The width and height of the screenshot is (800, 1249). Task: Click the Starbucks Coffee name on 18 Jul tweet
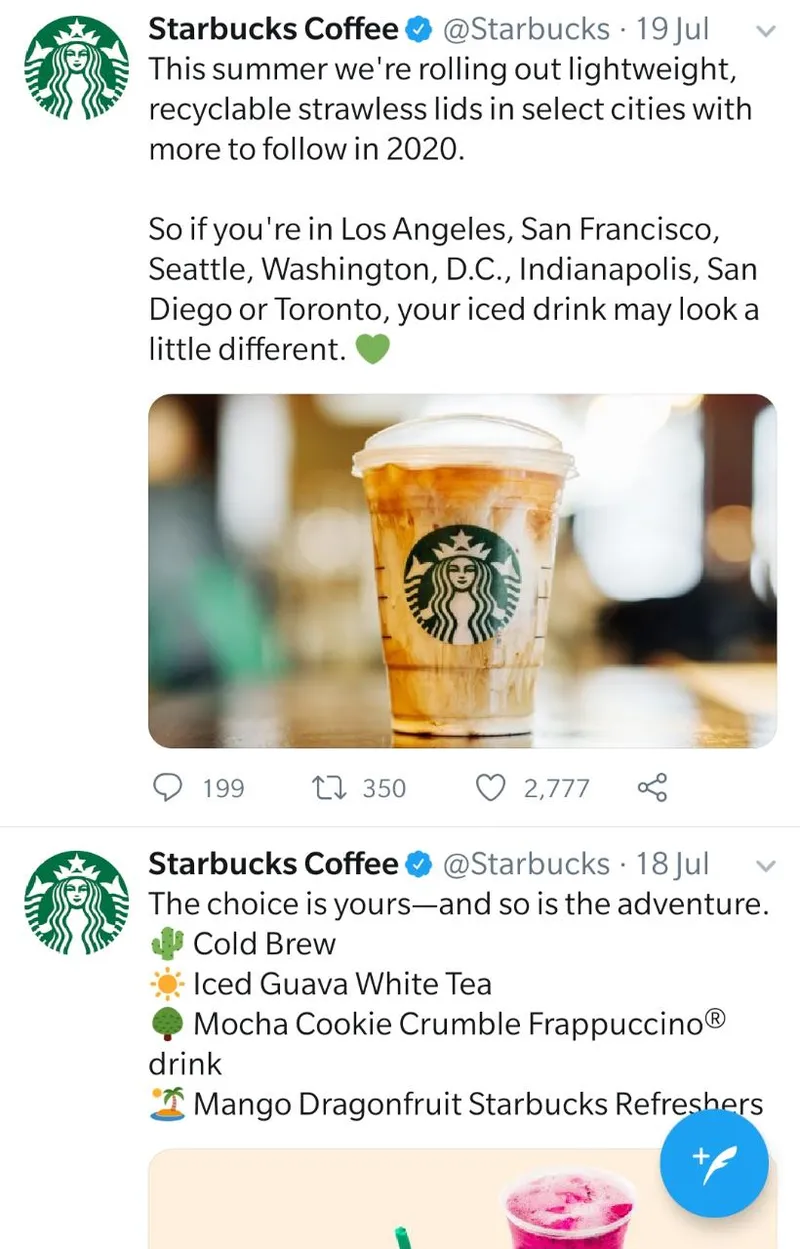pos(273,864)
